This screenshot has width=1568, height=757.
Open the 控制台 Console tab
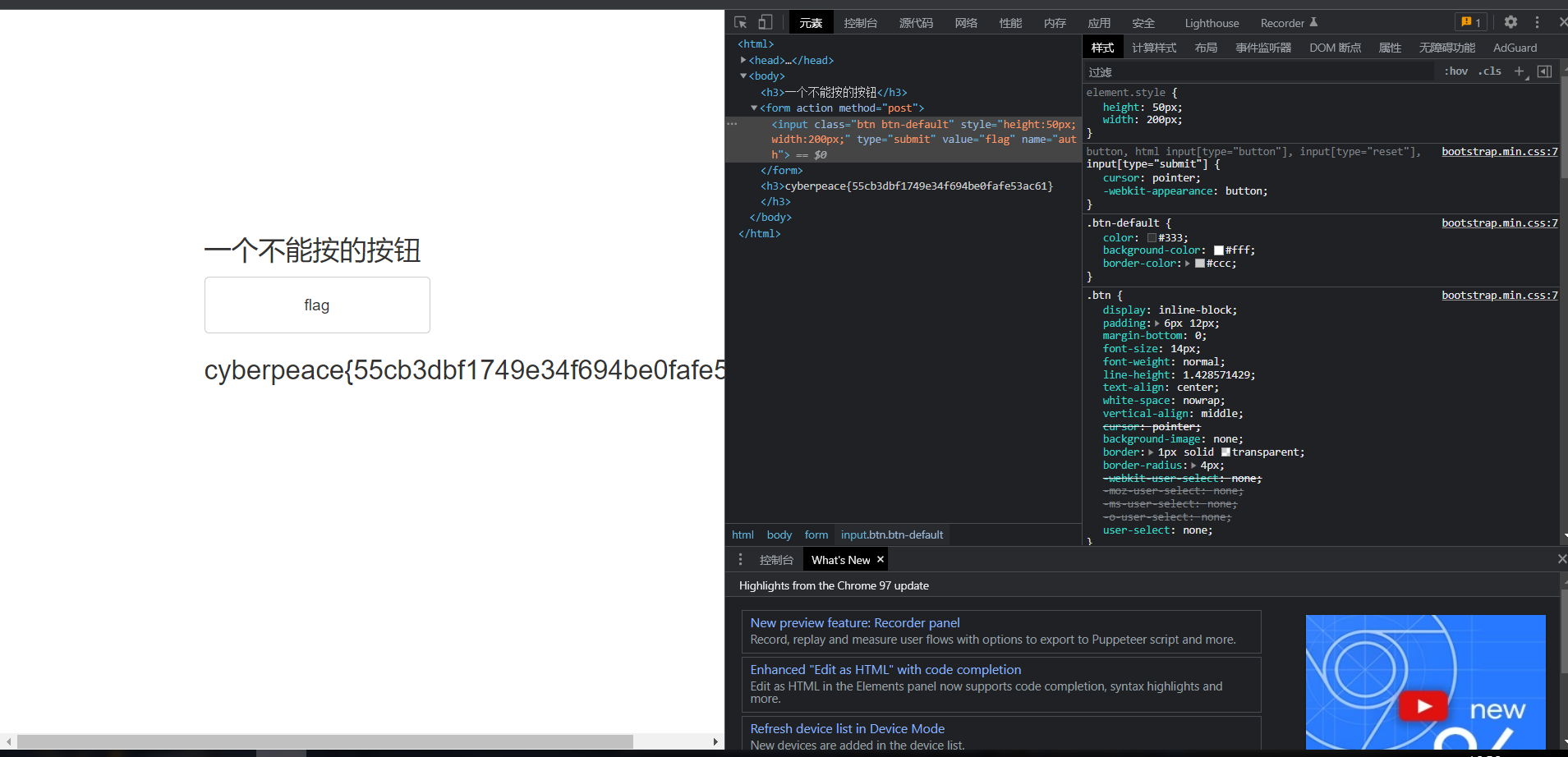[861, 23]
